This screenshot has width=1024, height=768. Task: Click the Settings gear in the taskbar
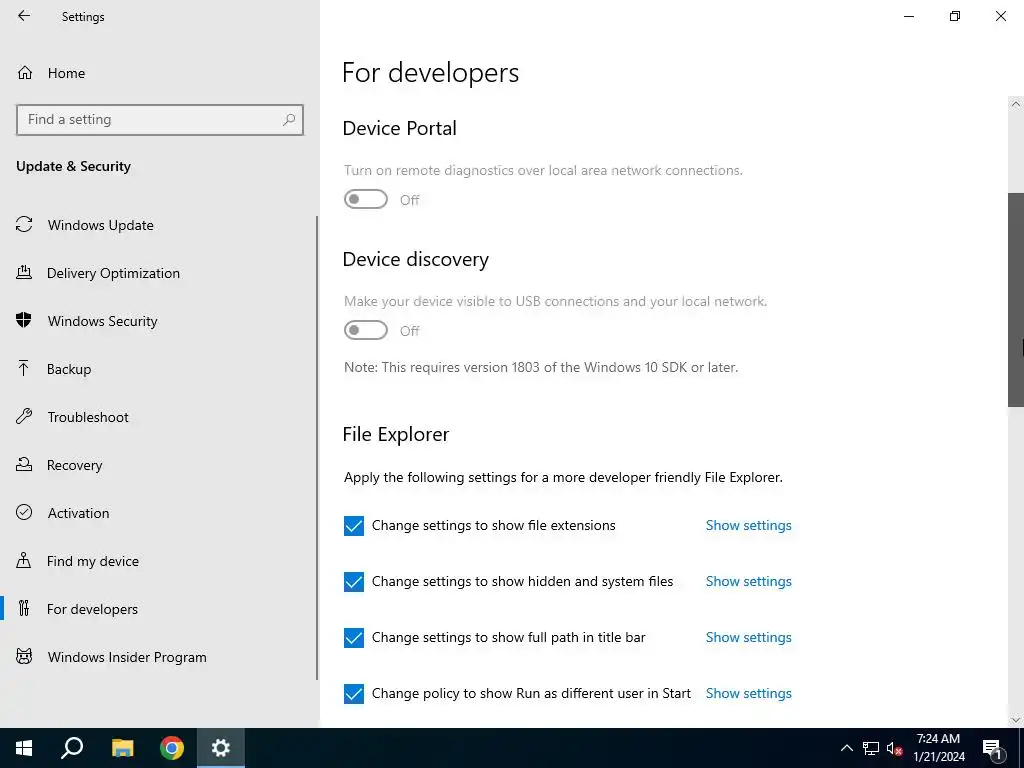221,748
